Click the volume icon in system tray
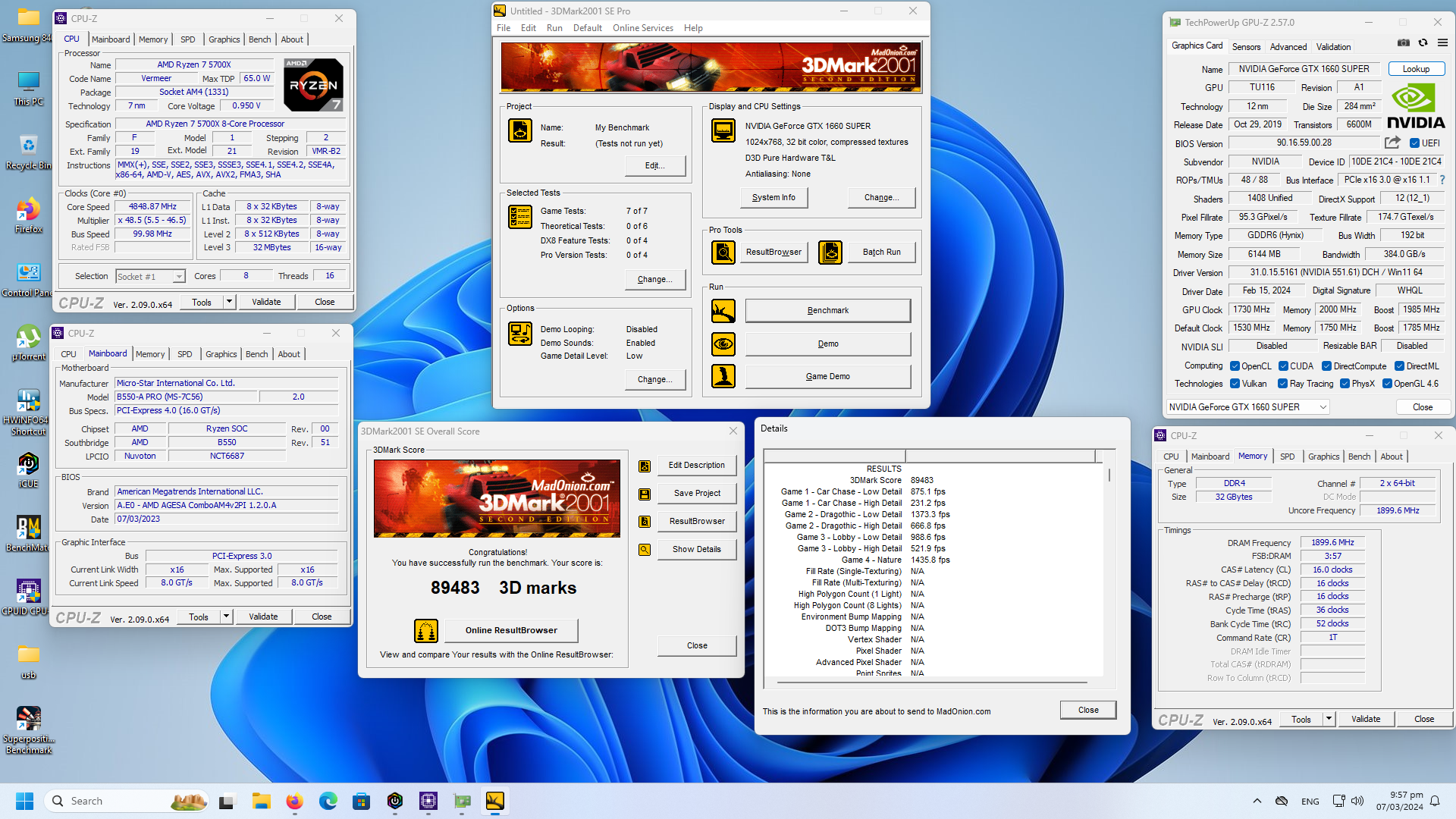This screenshot has height=819, width=1456. click(1357, 801)
